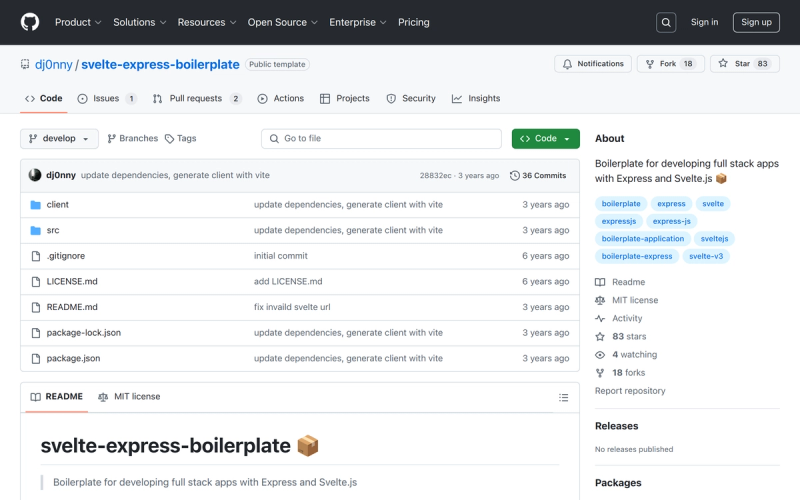
Task: Open the Branches link
Action: 133,138
